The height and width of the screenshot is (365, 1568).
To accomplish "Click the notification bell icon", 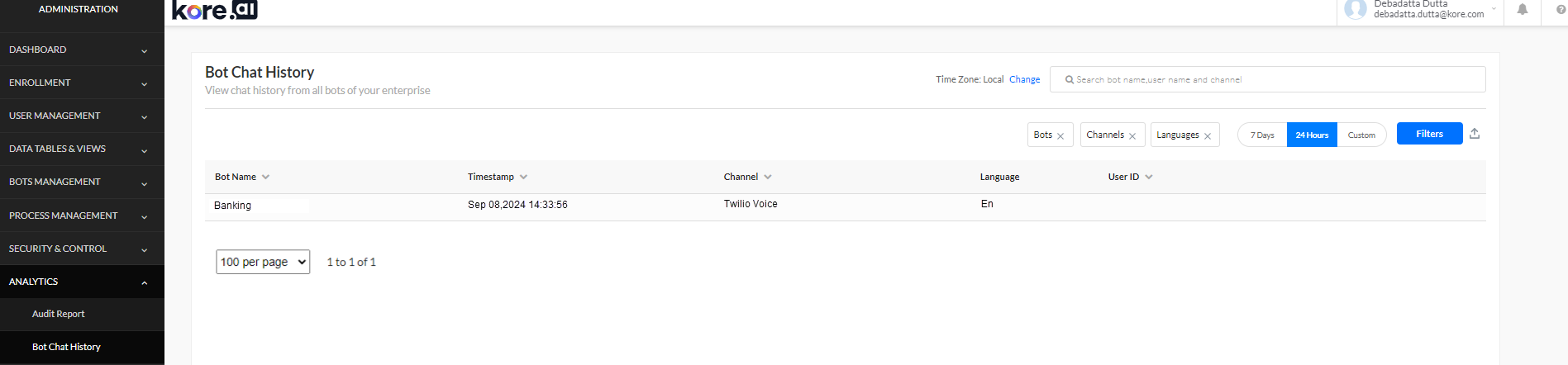I will pyautogui.click(x=1522, y=10).
